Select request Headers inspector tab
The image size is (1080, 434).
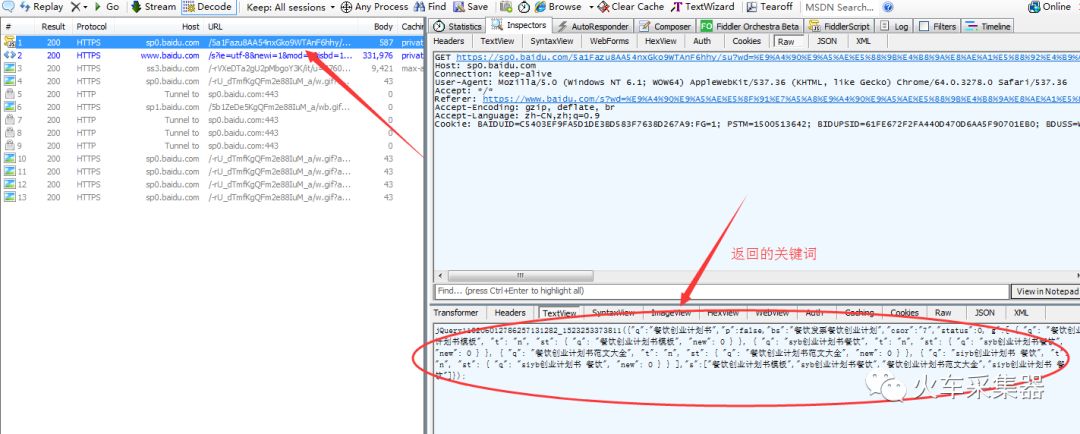point(449,41)
